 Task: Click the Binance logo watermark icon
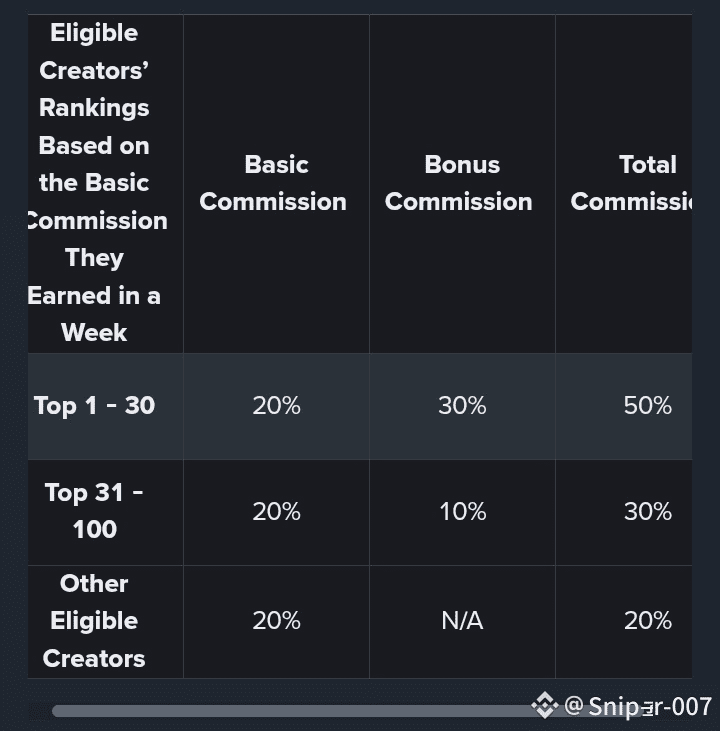[x=545, y=705]
